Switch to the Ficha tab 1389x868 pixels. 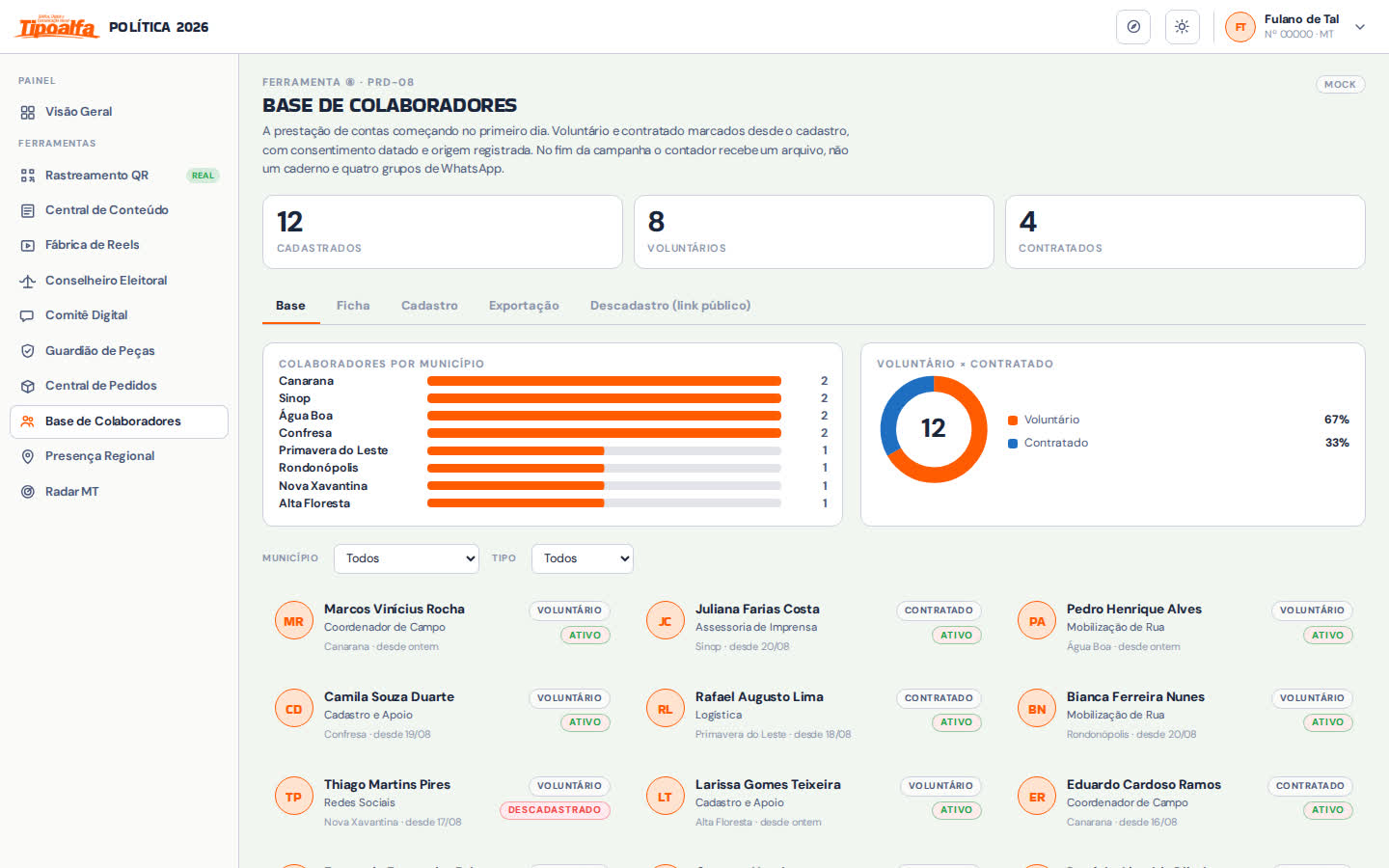(x=353, y=306)
